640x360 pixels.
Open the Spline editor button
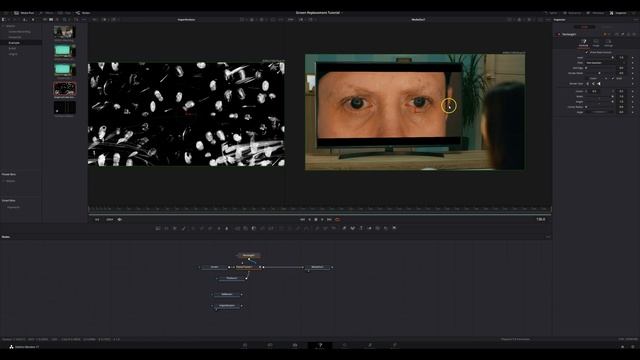pos(551,13)
